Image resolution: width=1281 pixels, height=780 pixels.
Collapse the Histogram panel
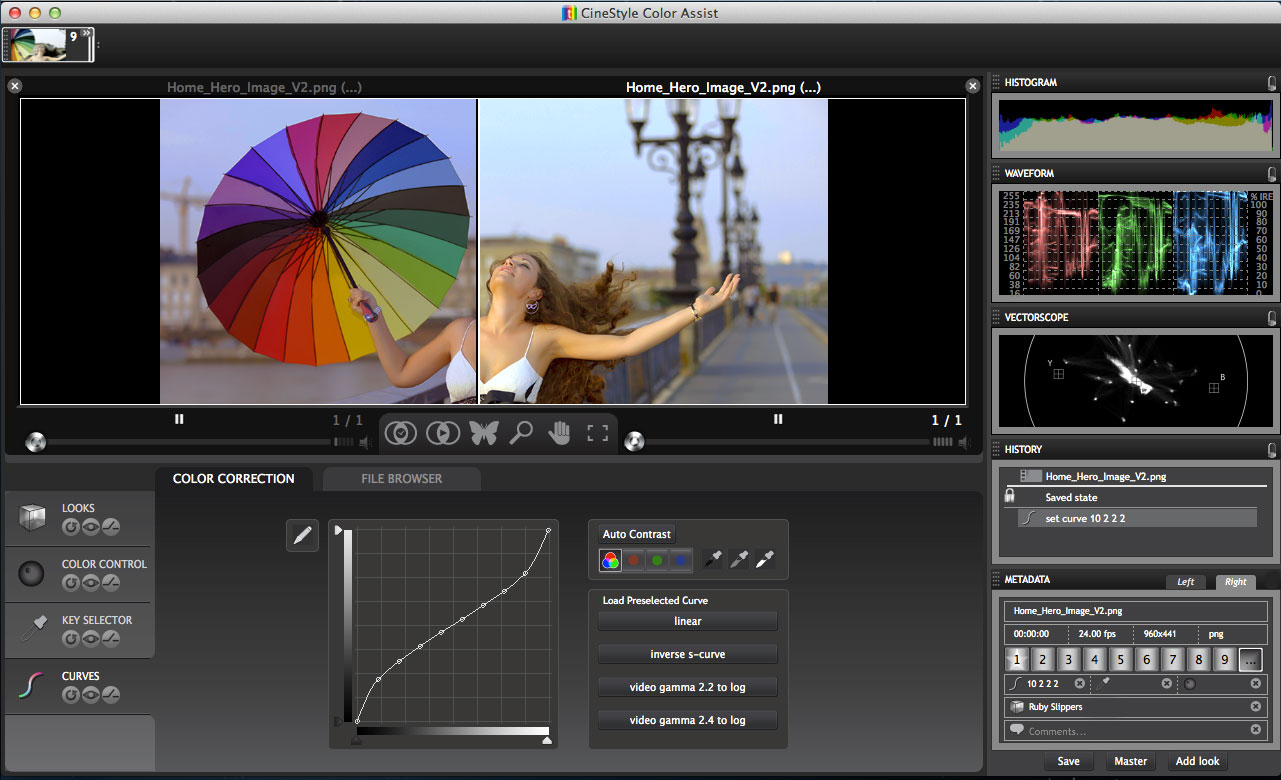(1271, 83)
